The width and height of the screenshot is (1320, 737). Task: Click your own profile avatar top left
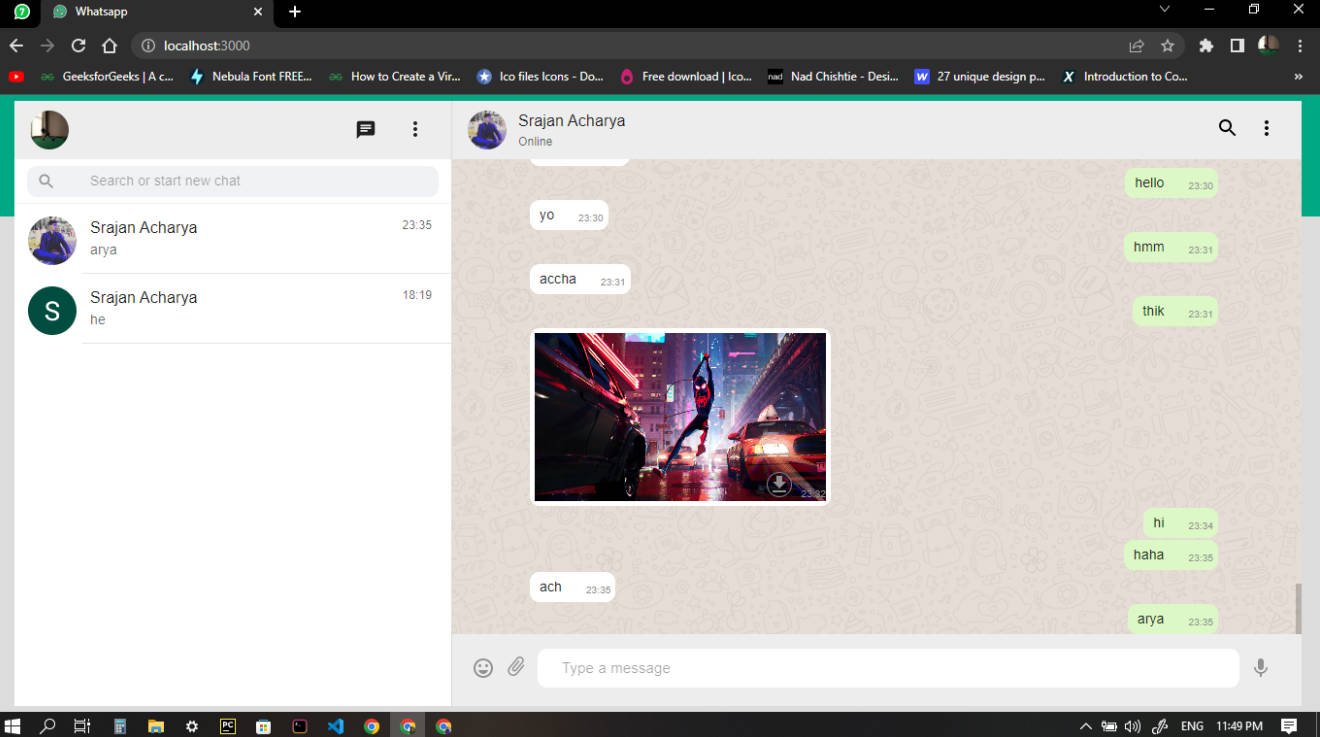(x=49, y=129)
